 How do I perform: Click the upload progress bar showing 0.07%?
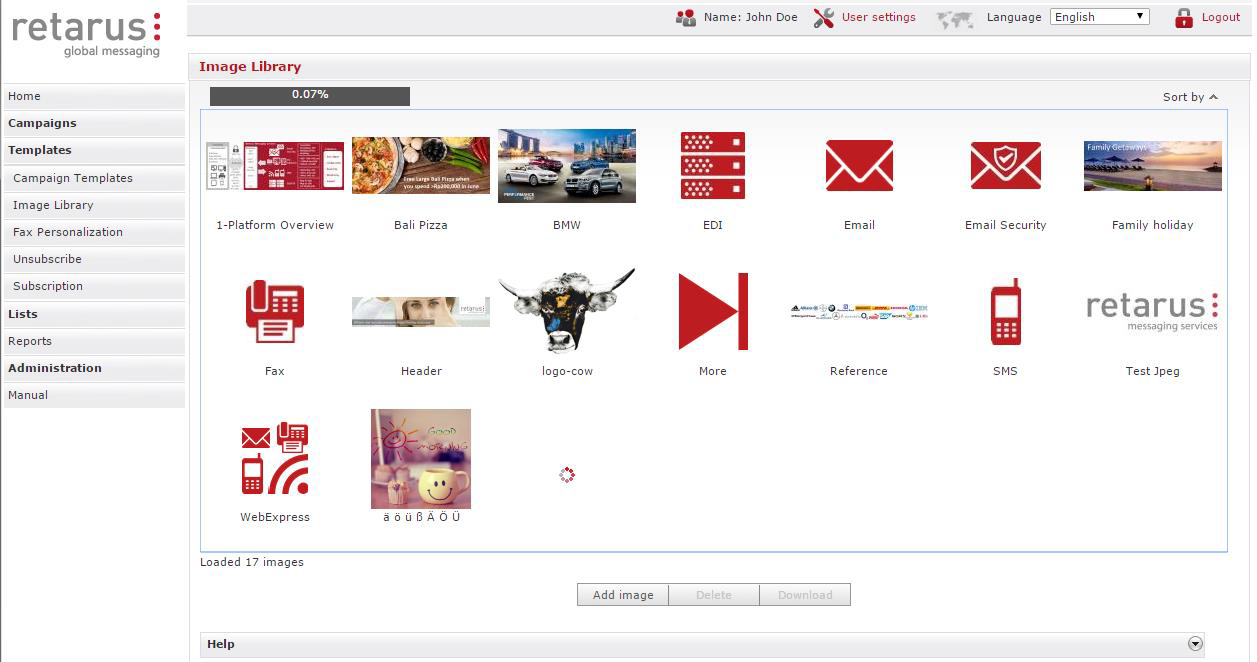pos(310,96)
